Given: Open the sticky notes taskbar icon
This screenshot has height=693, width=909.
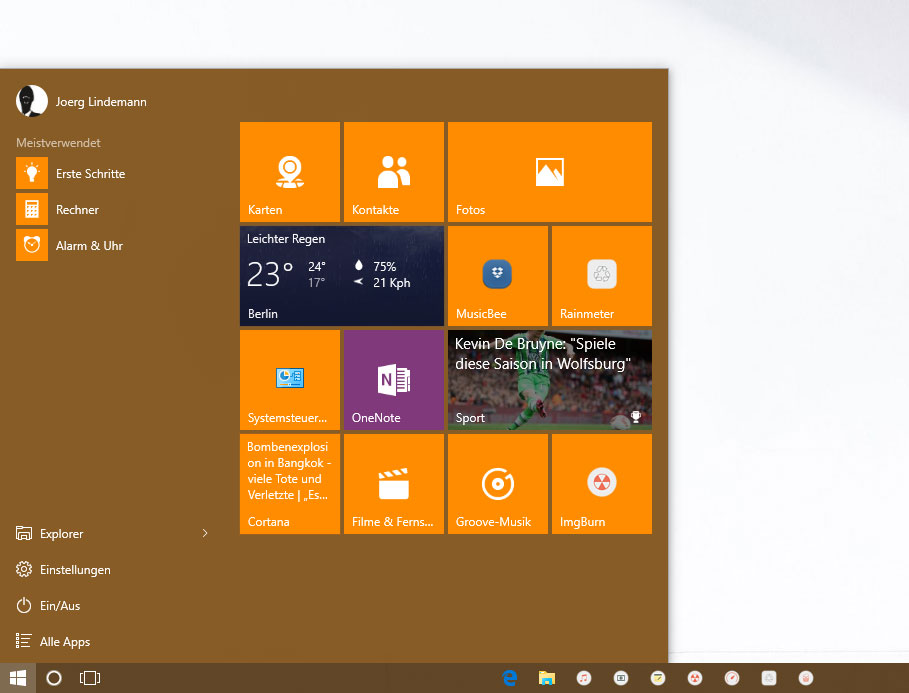Looking at the screenshot, I should point(658,678).
